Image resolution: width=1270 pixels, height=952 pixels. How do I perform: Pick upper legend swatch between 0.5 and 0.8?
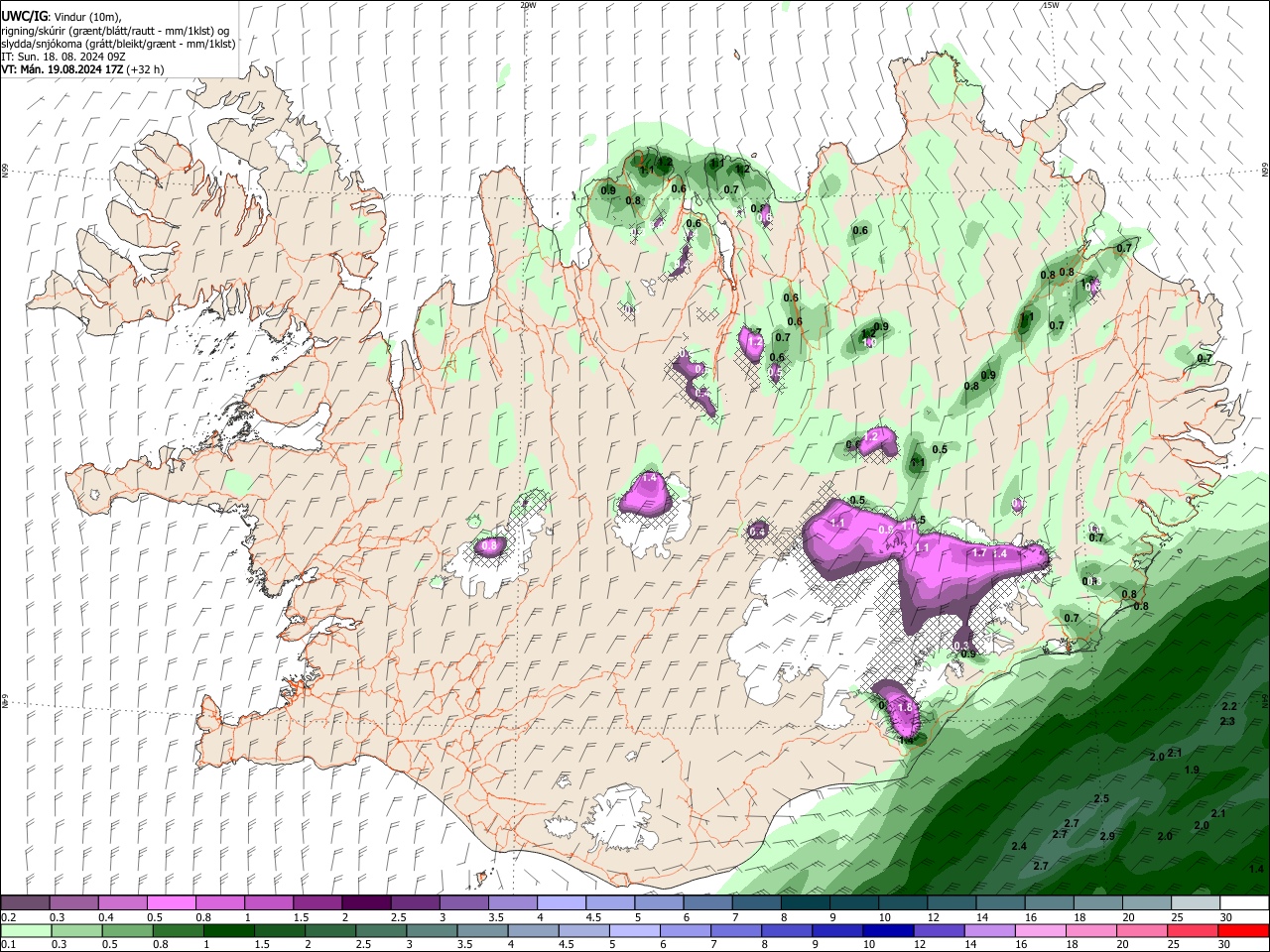click(172, 903)
